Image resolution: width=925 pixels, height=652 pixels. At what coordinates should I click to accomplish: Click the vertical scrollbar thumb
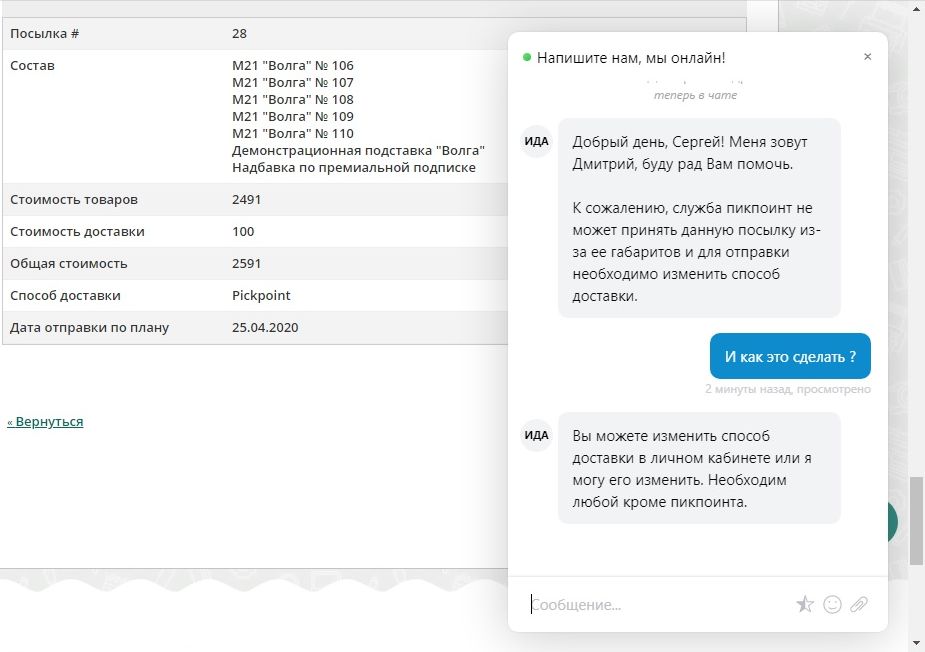917,520
